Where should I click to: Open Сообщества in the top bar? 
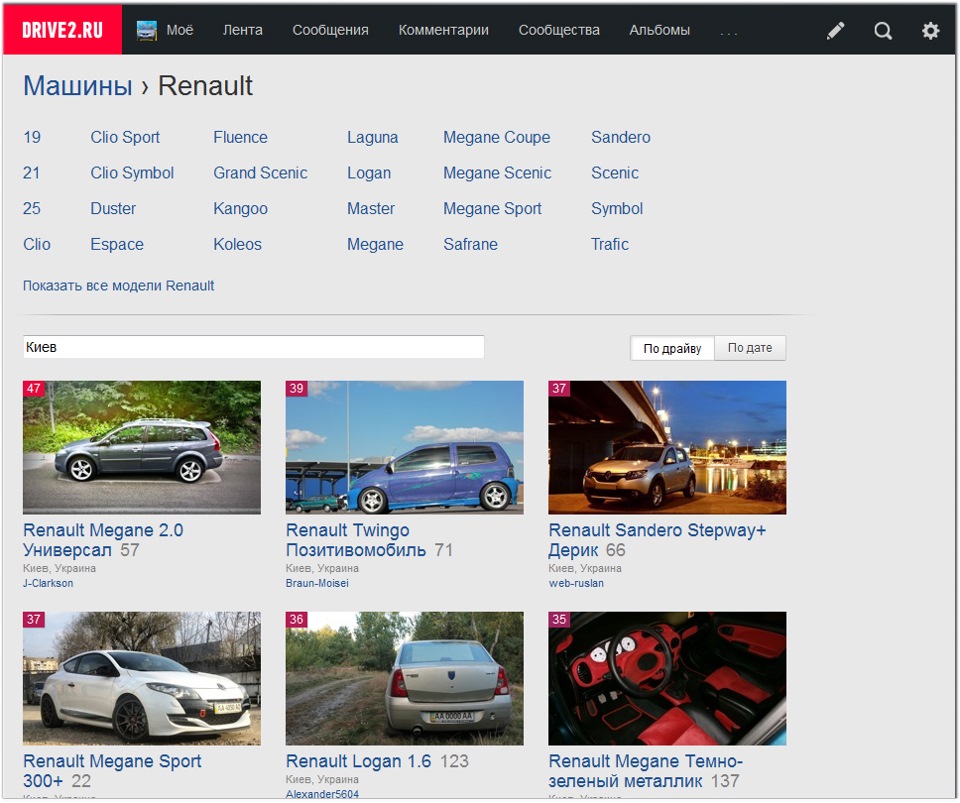point(559,30)
